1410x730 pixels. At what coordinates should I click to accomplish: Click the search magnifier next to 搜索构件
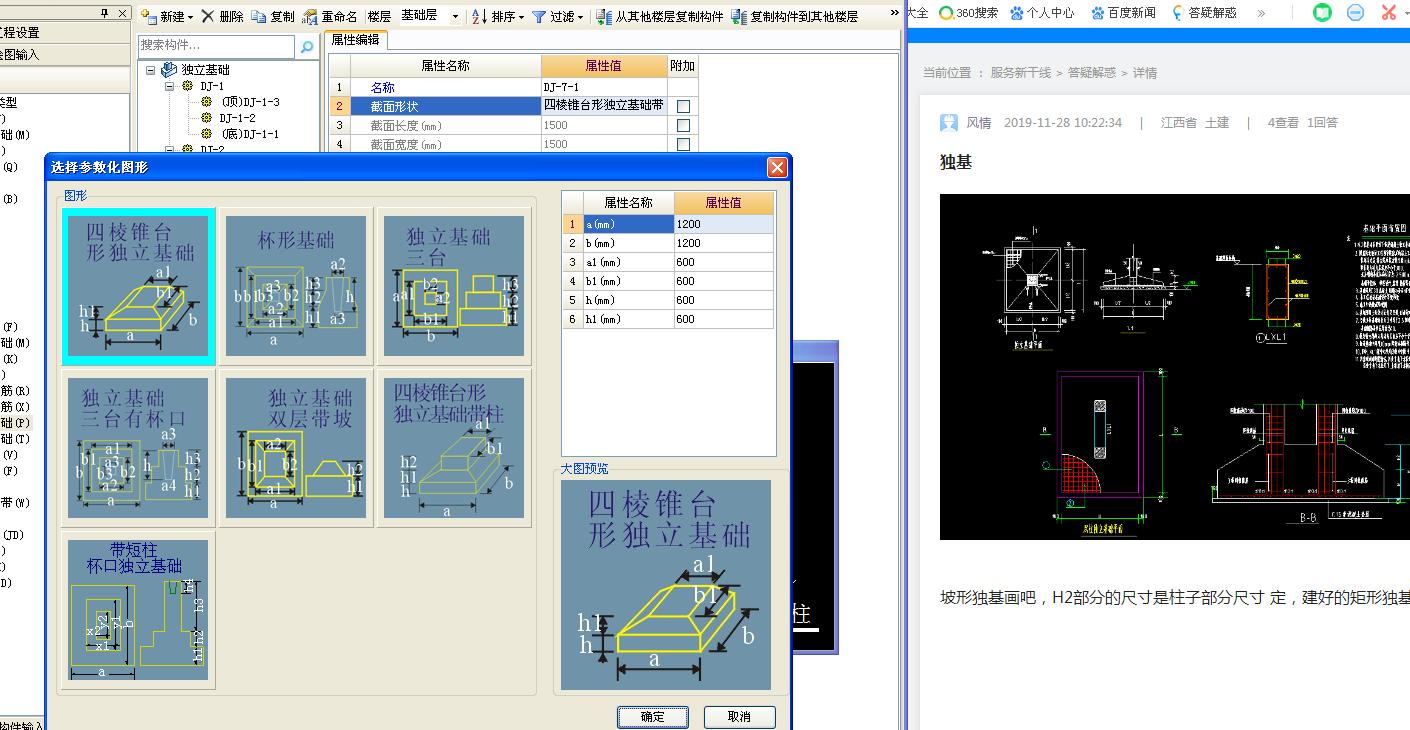coord(306,46)
